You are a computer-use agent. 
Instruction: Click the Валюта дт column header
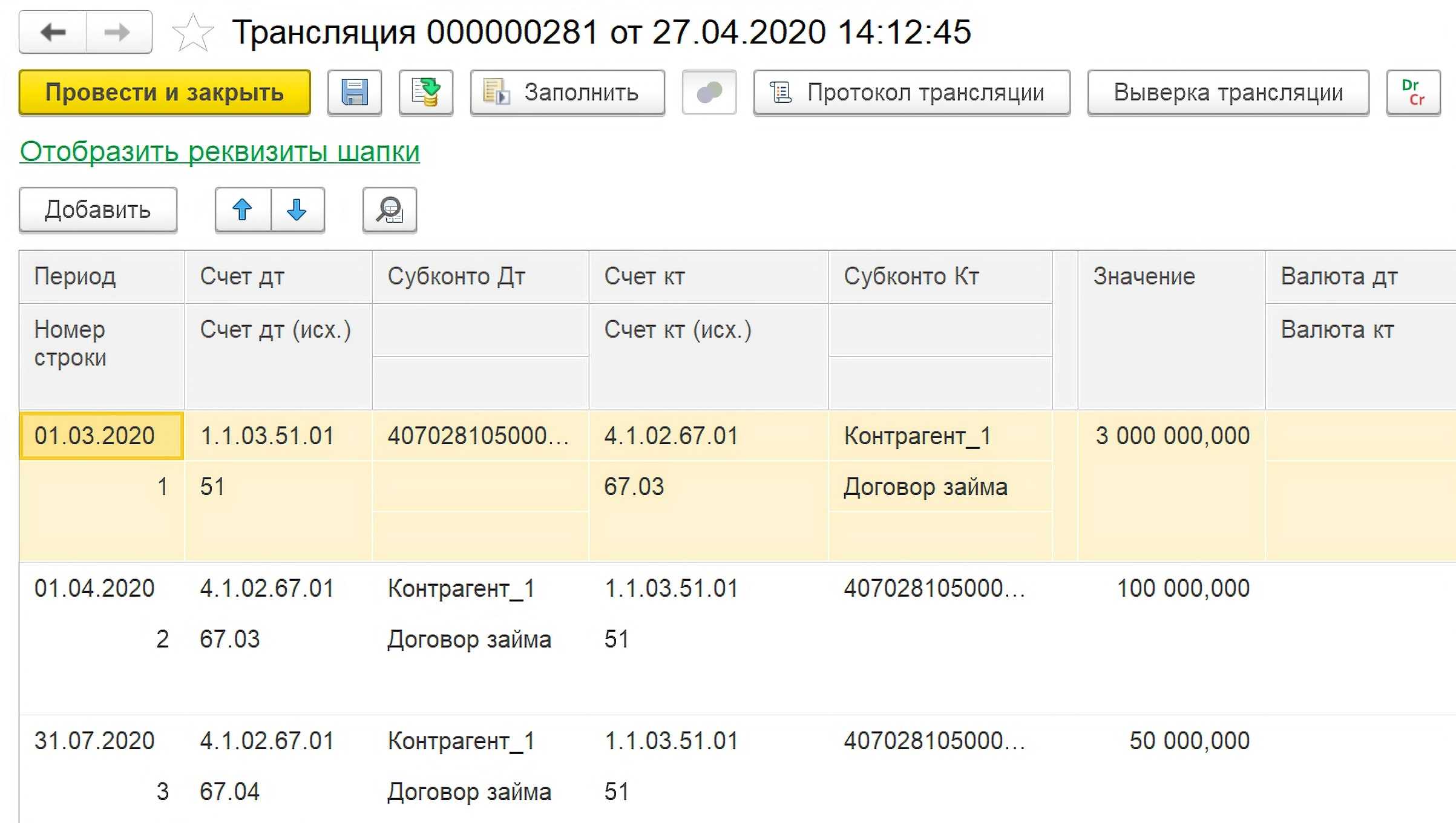[1360, 277]
